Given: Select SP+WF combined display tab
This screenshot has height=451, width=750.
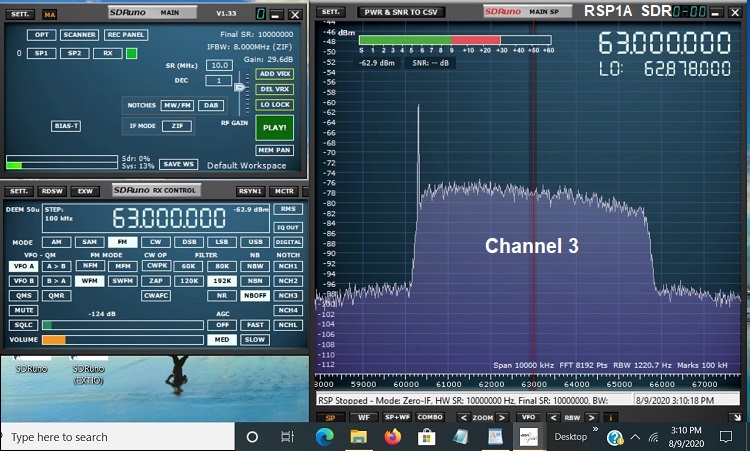Looking at the screenshot, I should pos(397,417).
